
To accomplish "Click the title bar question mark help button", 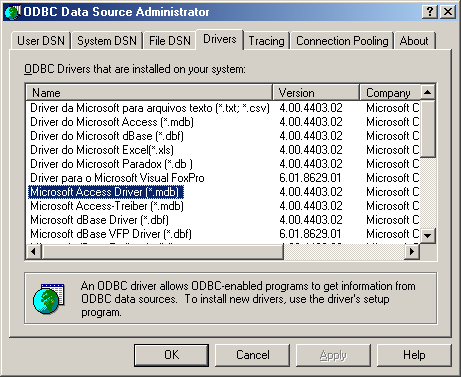I will tap(430, 12).
